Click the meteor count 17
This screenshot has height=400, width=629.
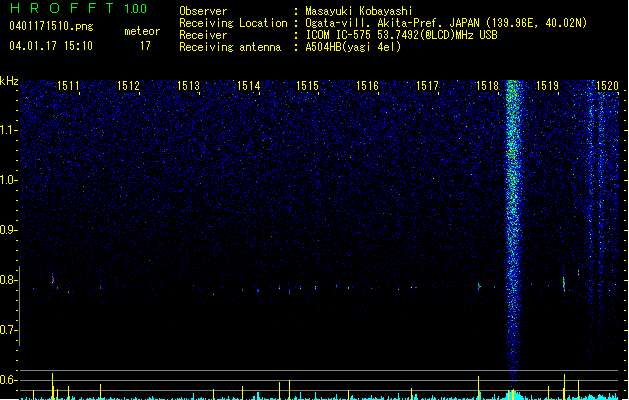(145, 46)
